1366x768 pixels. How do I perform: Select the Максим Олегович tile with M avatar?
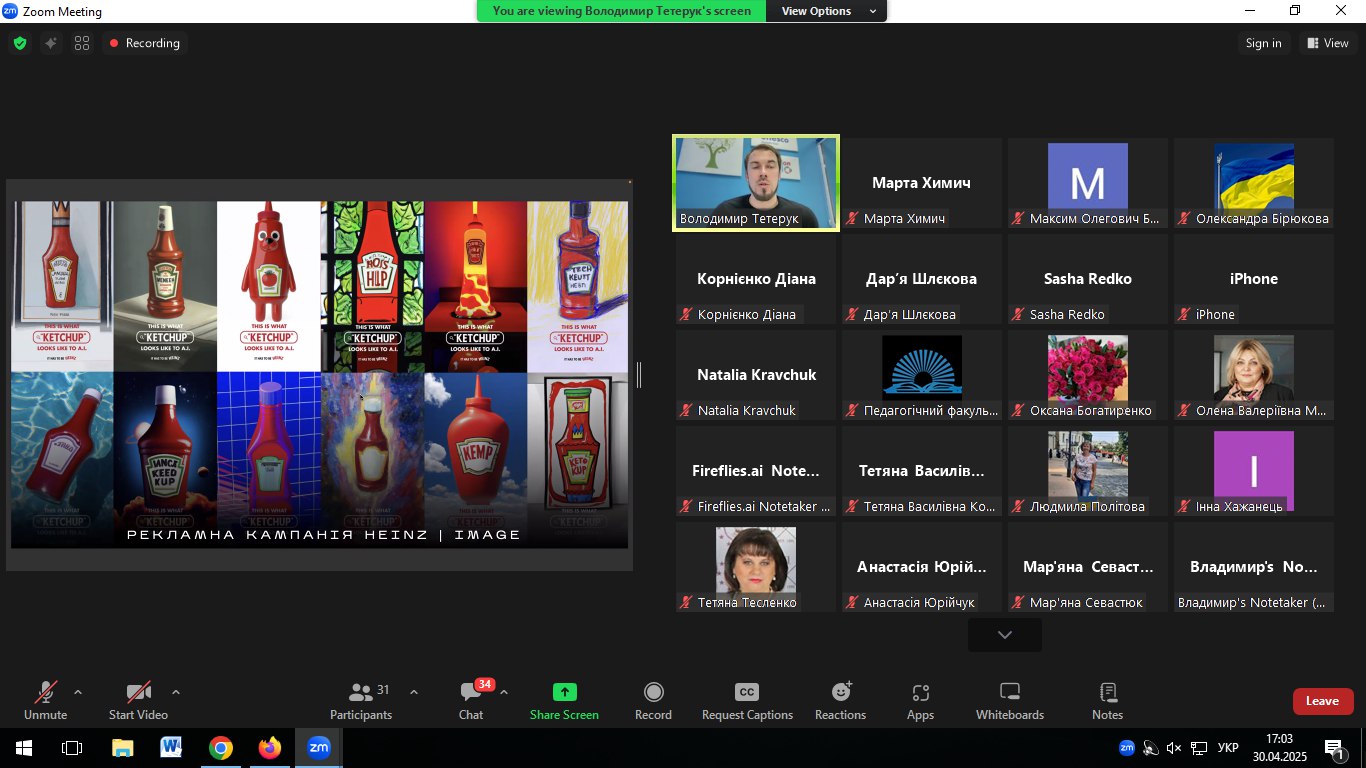(1088, 183)
